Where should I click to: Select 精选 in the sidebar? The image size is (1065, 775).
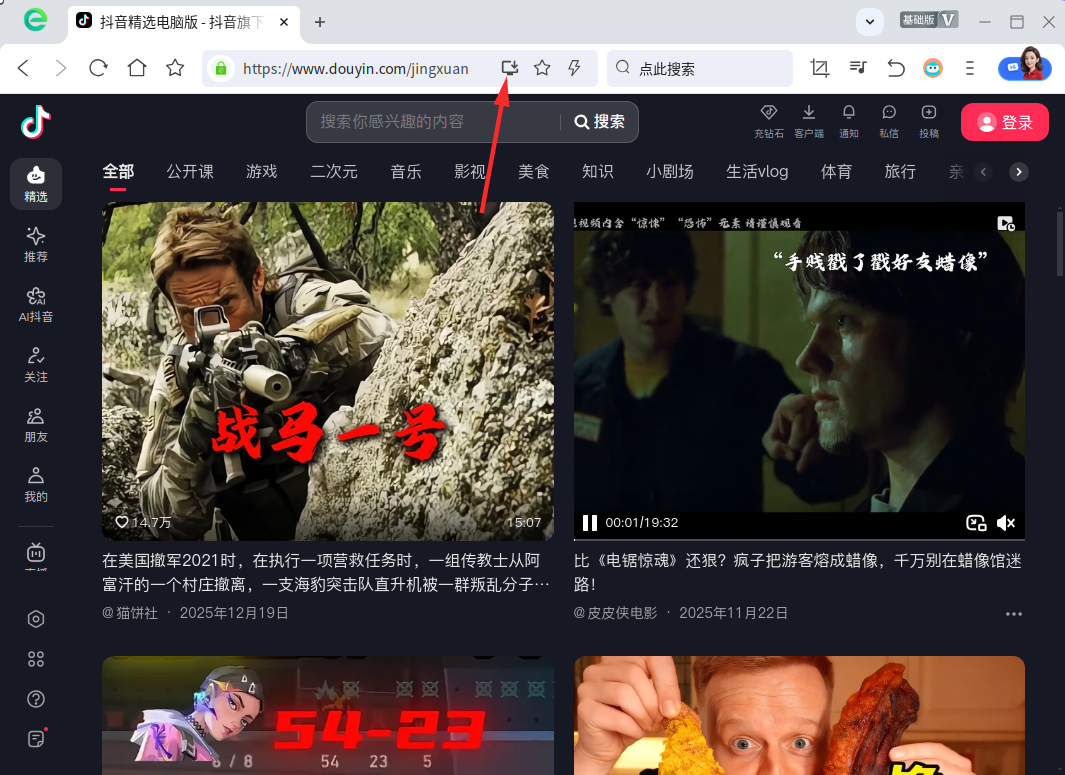[36, 184]
